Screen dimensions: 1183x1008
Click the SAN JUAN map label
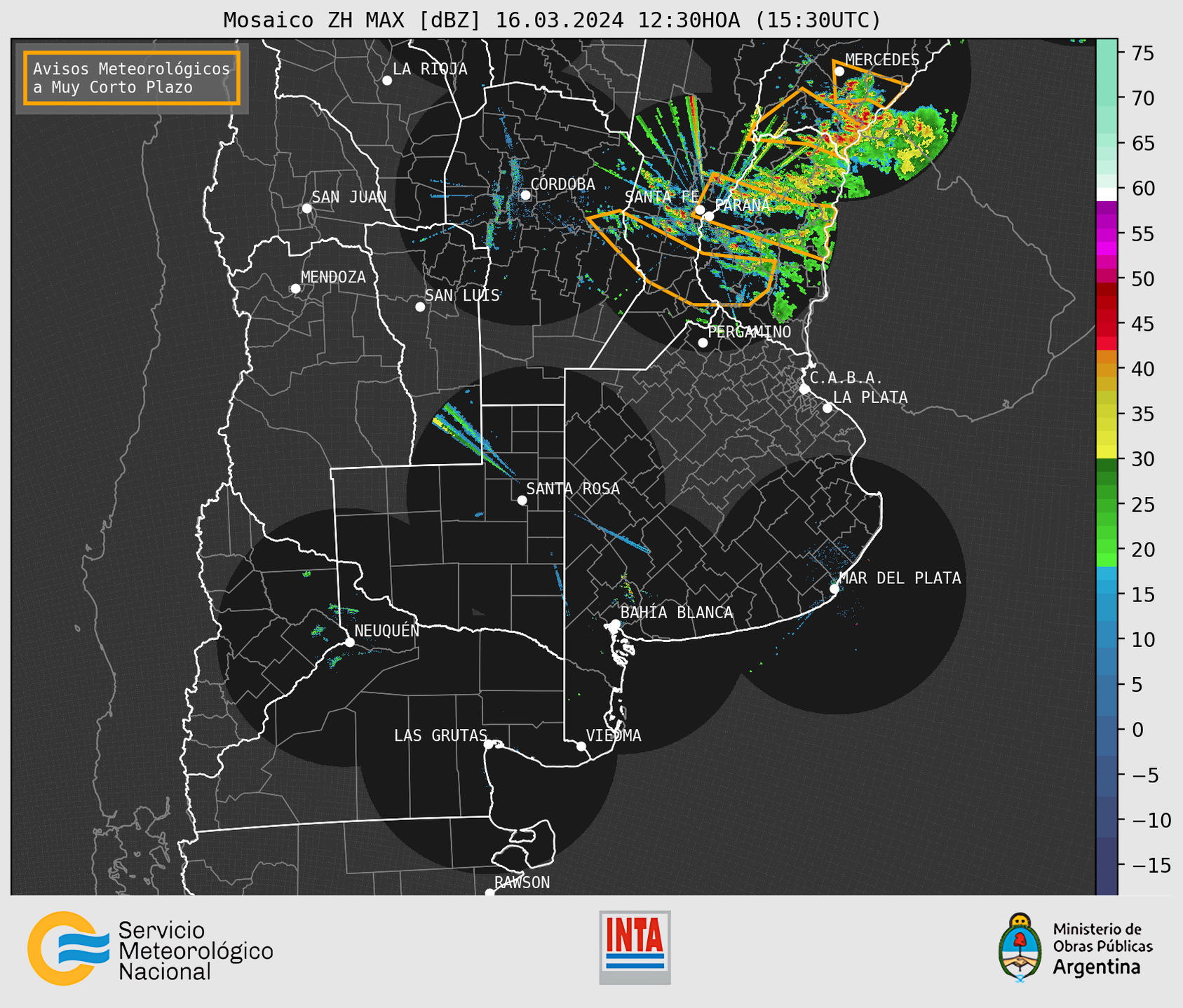349,197
